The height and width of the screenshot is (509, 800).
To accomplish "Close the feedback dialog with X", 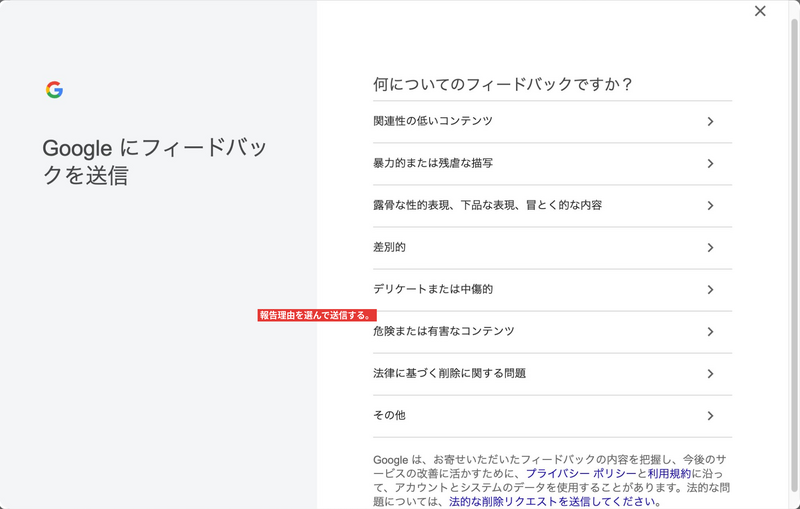I will 760,11.
